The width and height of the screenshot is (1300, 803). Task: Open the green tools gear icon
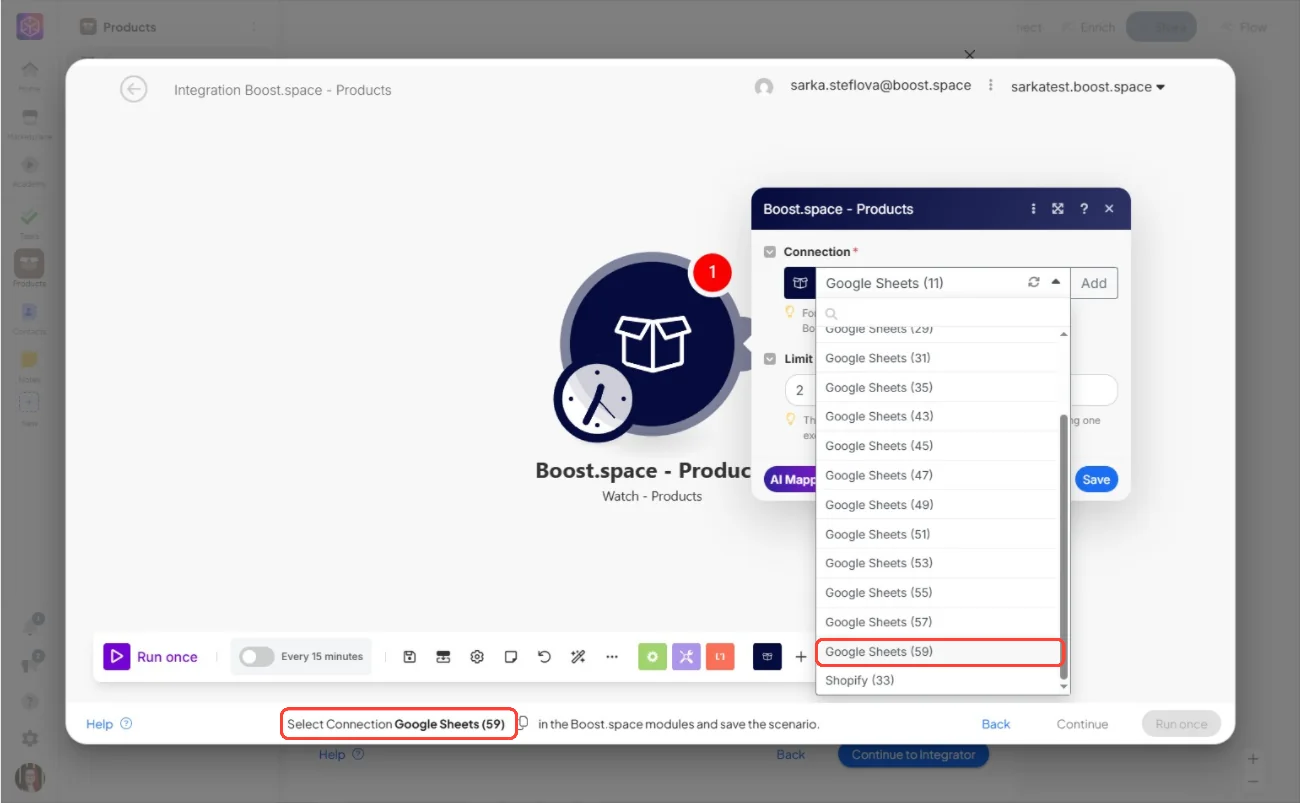click(652, 657)
